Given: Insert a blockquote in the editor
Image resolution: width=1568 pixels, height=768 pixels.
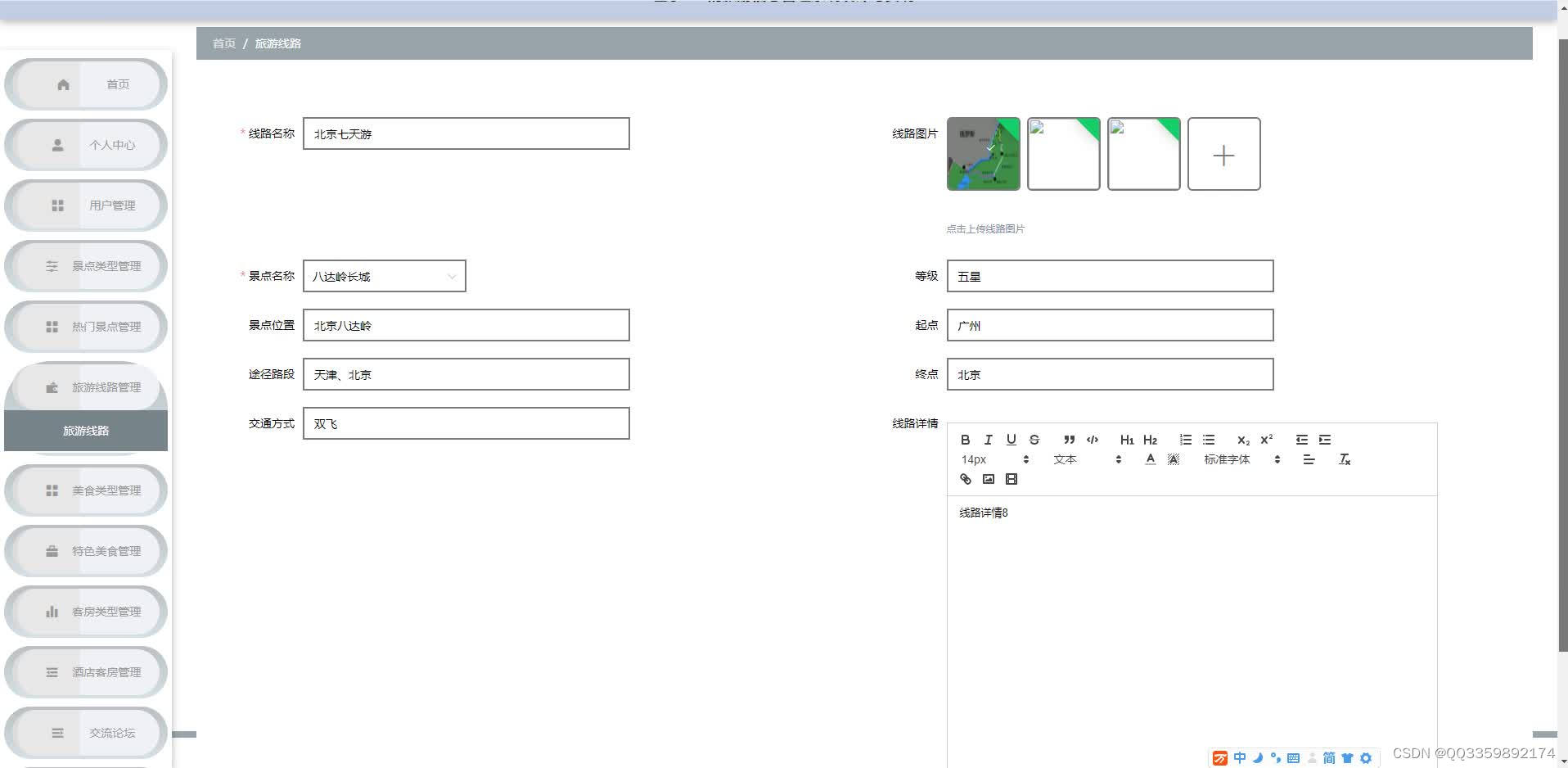Looking at the screenshot, I should 1069,440.
